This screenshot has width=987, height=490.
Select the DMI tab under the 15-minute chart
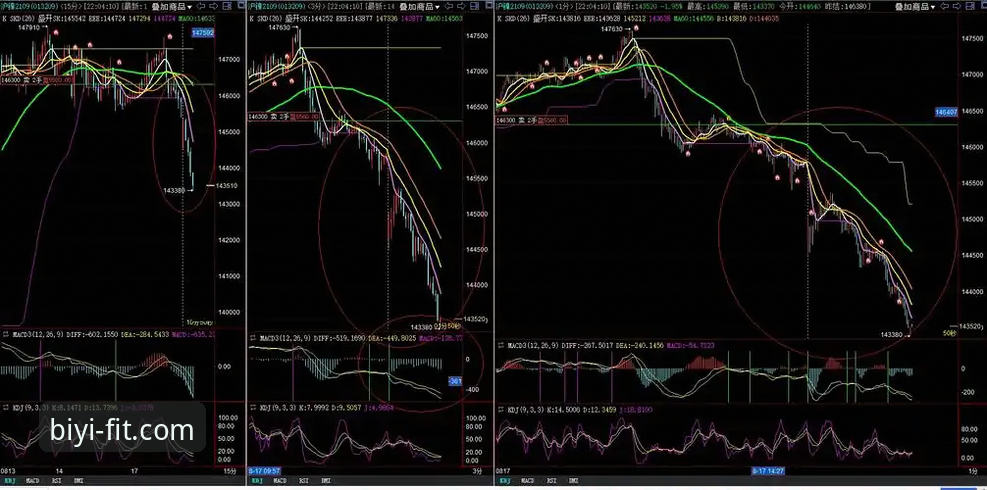click(79, 481)
